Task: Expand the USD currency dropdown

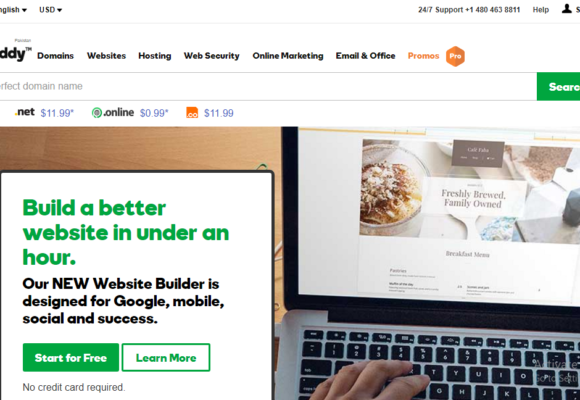Action: tap(51, 10)
